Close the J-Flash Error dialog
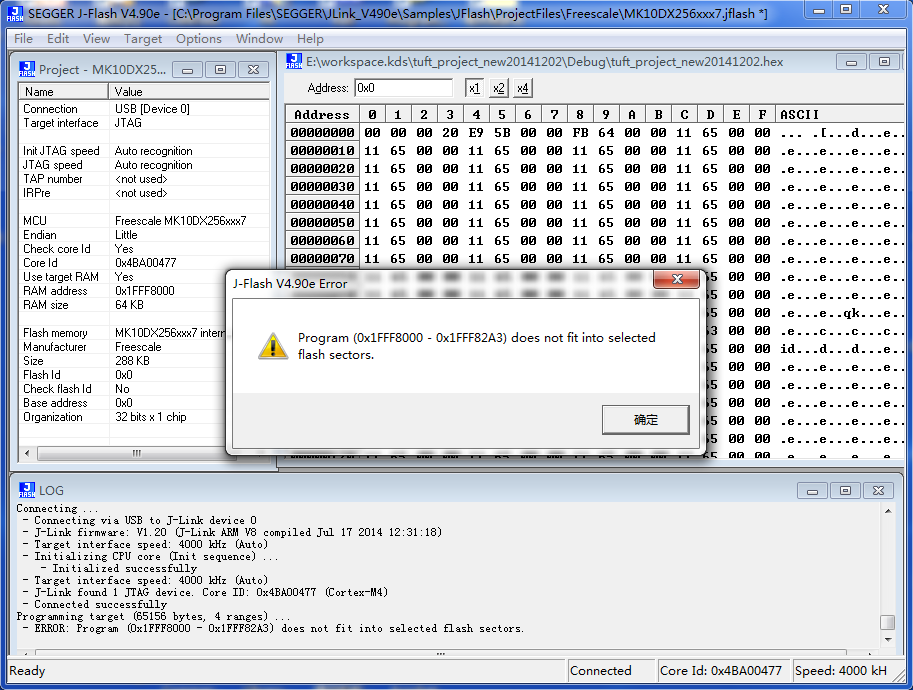The image size is (913, 690). 677,279
